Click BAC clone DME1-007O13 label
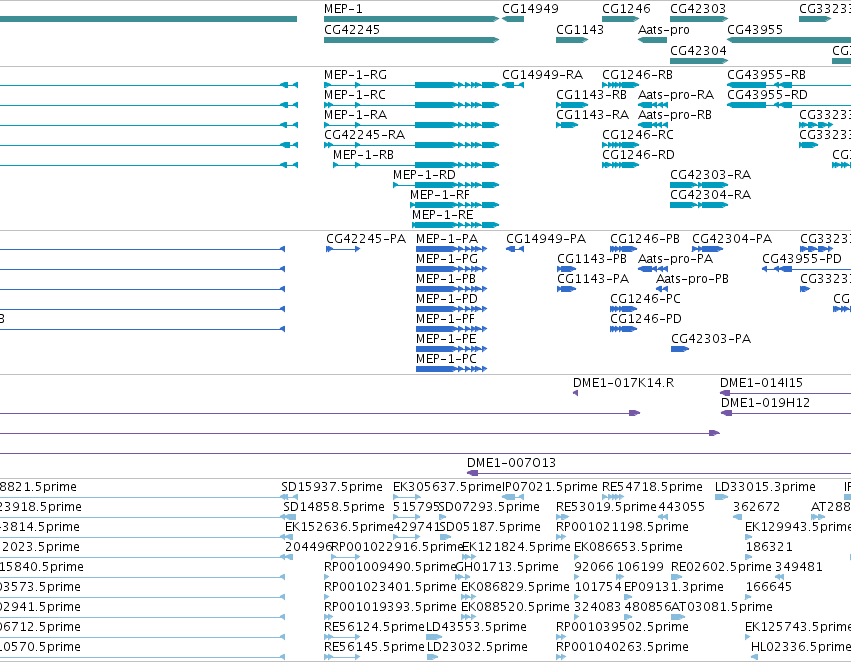 point(511,463)
